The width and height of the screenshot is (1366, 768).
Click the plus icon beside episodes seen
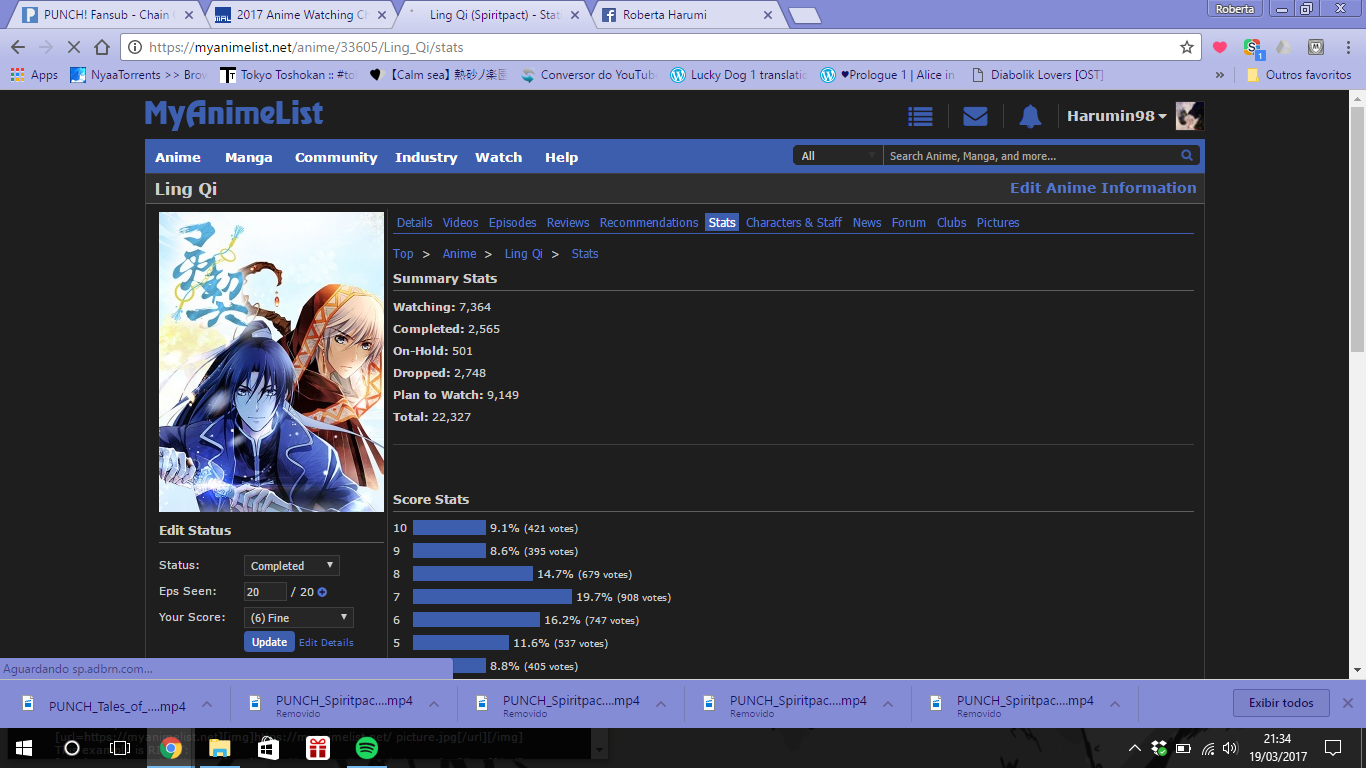(323, 592)
